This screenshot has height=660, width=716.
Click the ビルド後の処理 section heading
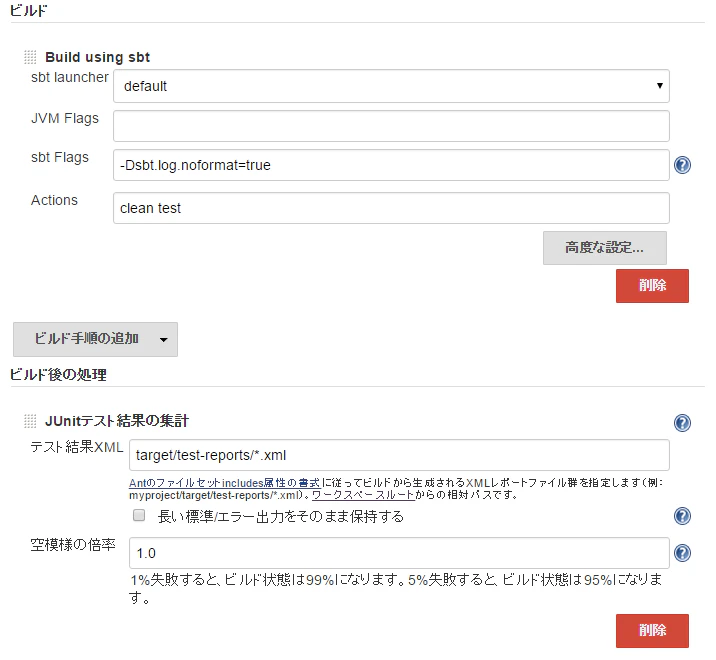tap(58, 375)
